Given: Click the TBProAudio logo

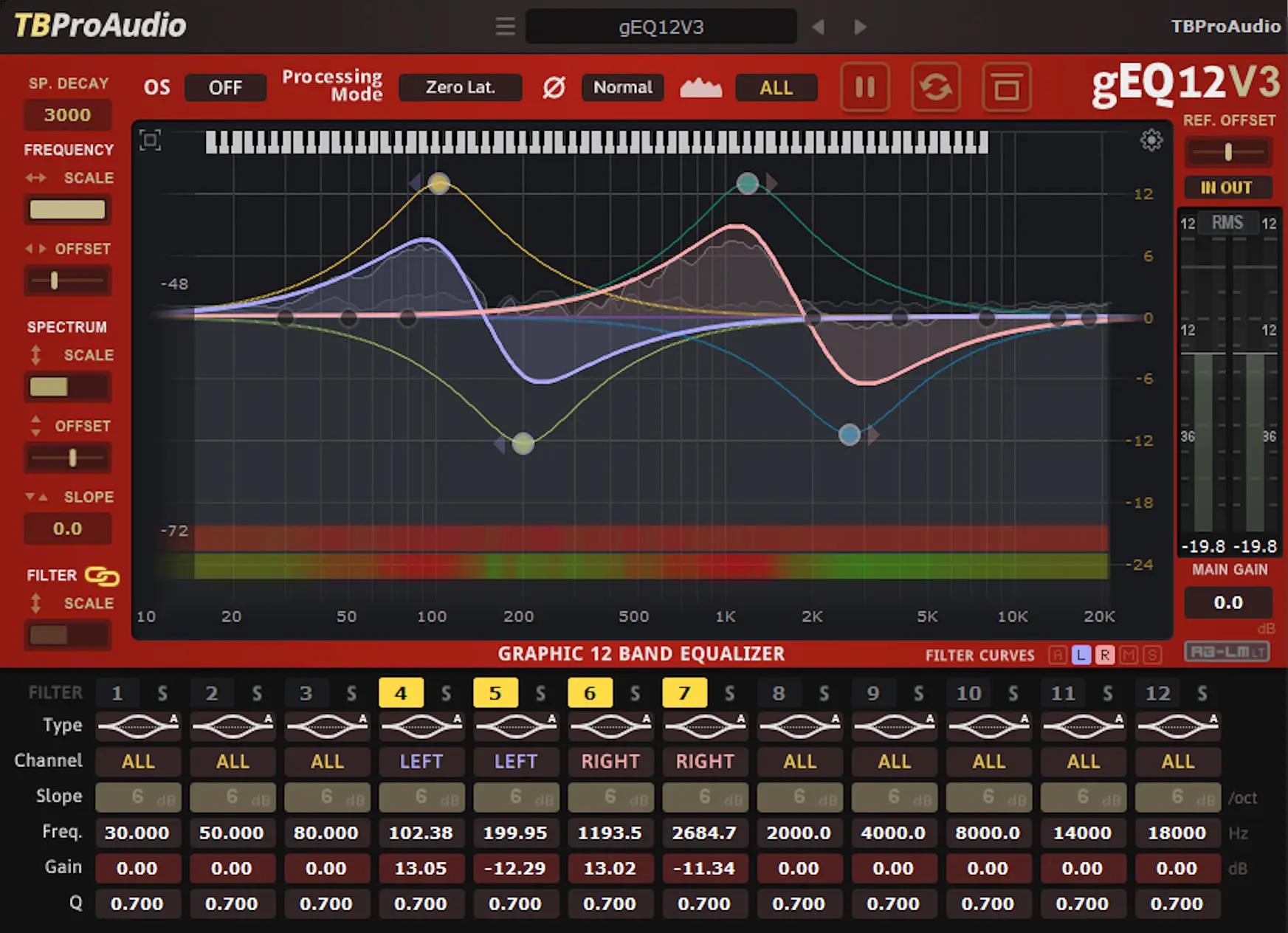Looking at the screenshot, I should click(100, 26).
